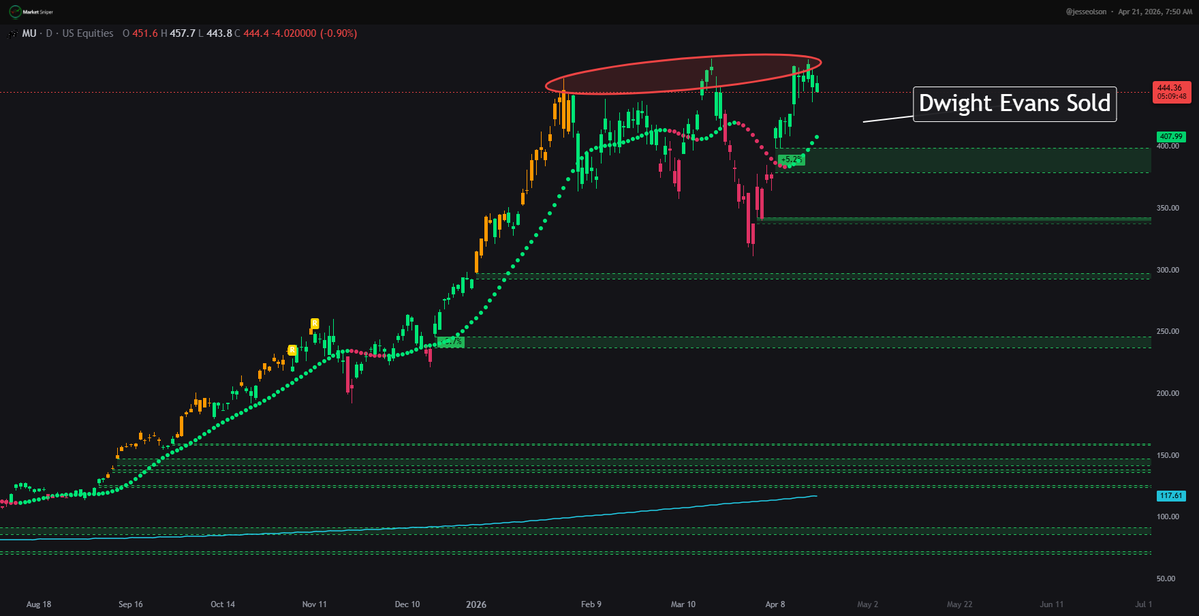This screenshot has height=616, width=1199.
Task: Click the +5.2% zone label
Action: [x=791, y=160]
